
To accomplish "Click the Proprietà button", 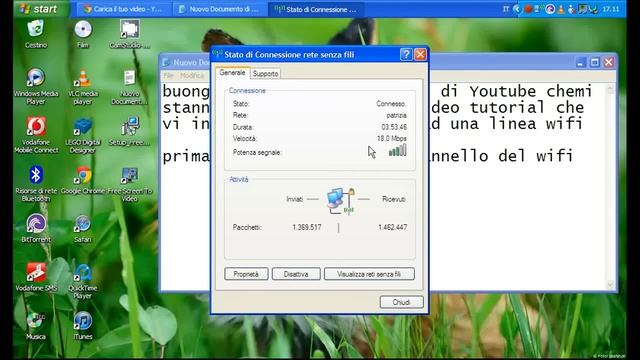I will point(246,274).
